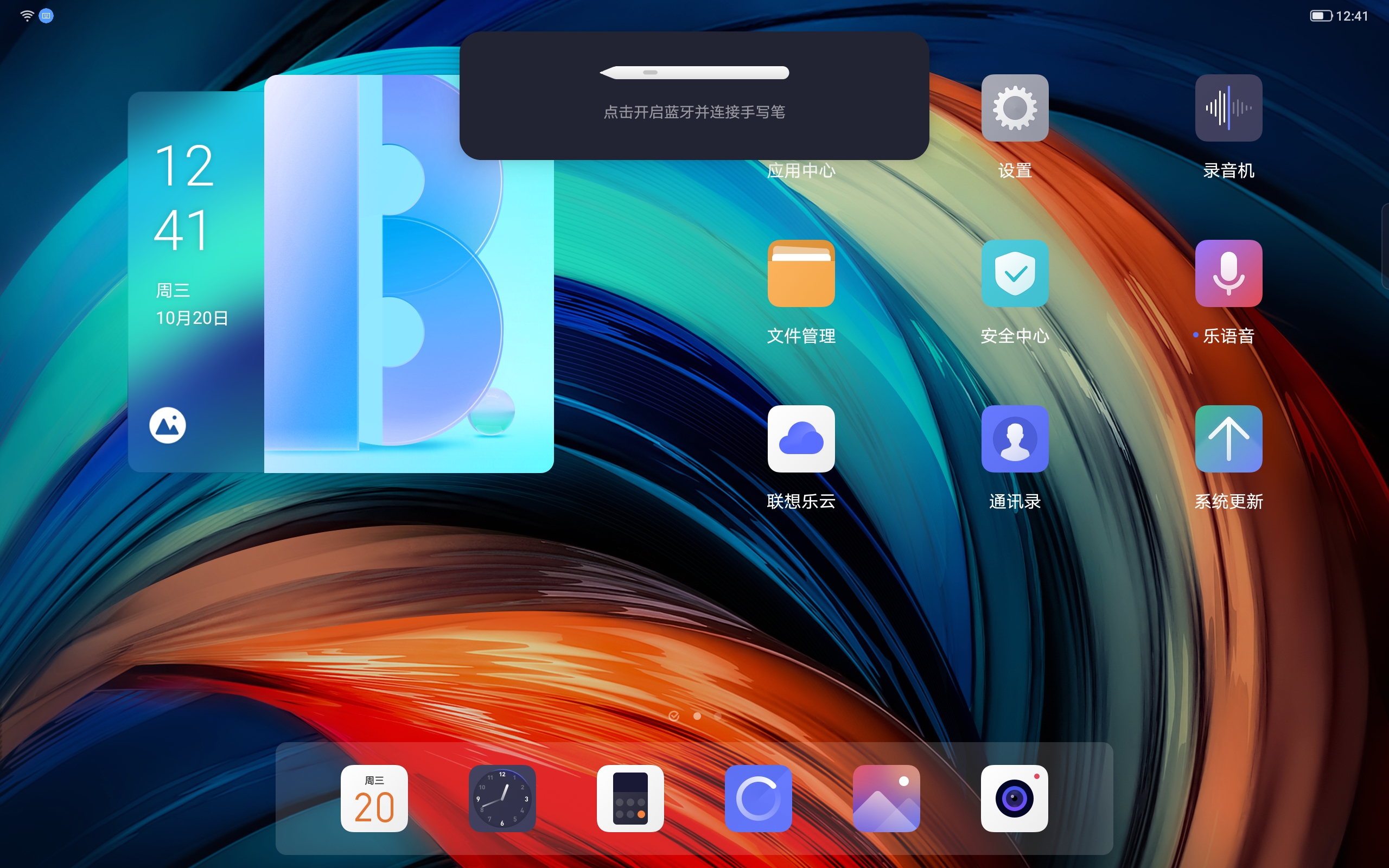The image size is (1389, 868).
Task: Tap the 安全中心 label text
Action: [x=1015, y=336]
